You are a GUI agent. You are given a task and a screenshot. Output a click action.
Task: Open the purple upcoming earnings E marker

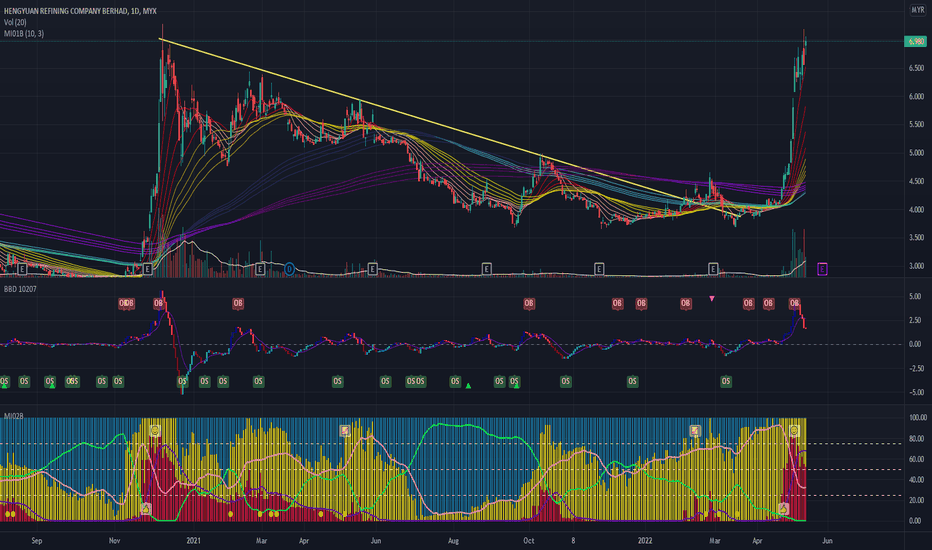[x=822, y=269]
